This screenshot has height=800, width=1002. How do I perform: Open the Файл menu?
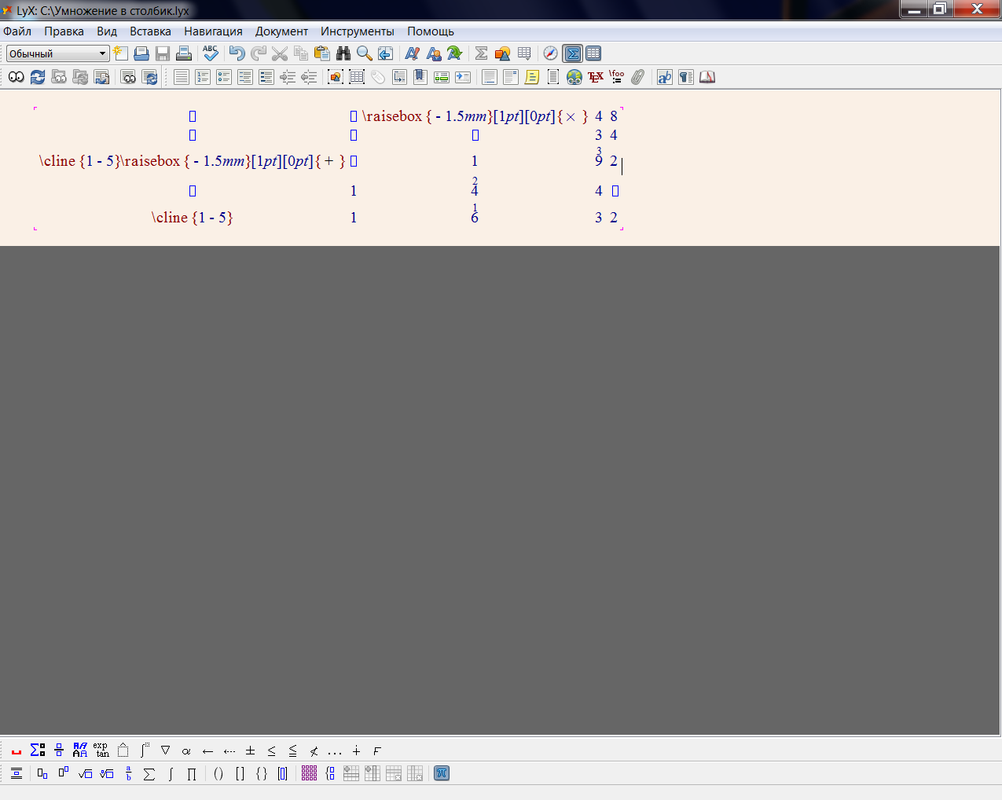(x=17, y=31)
